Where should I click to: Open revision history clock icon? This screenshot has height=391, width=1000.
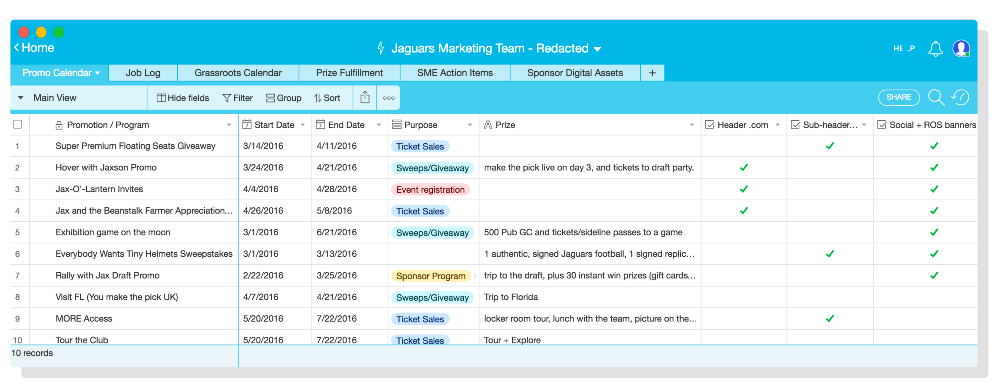(960, 97)
